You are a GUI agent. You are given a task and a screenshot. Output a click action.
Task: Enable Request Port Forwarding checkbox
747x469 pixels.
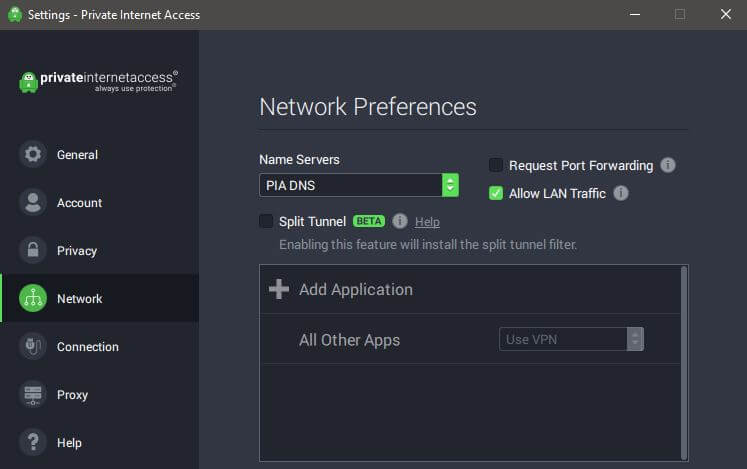tap(496, 165)
